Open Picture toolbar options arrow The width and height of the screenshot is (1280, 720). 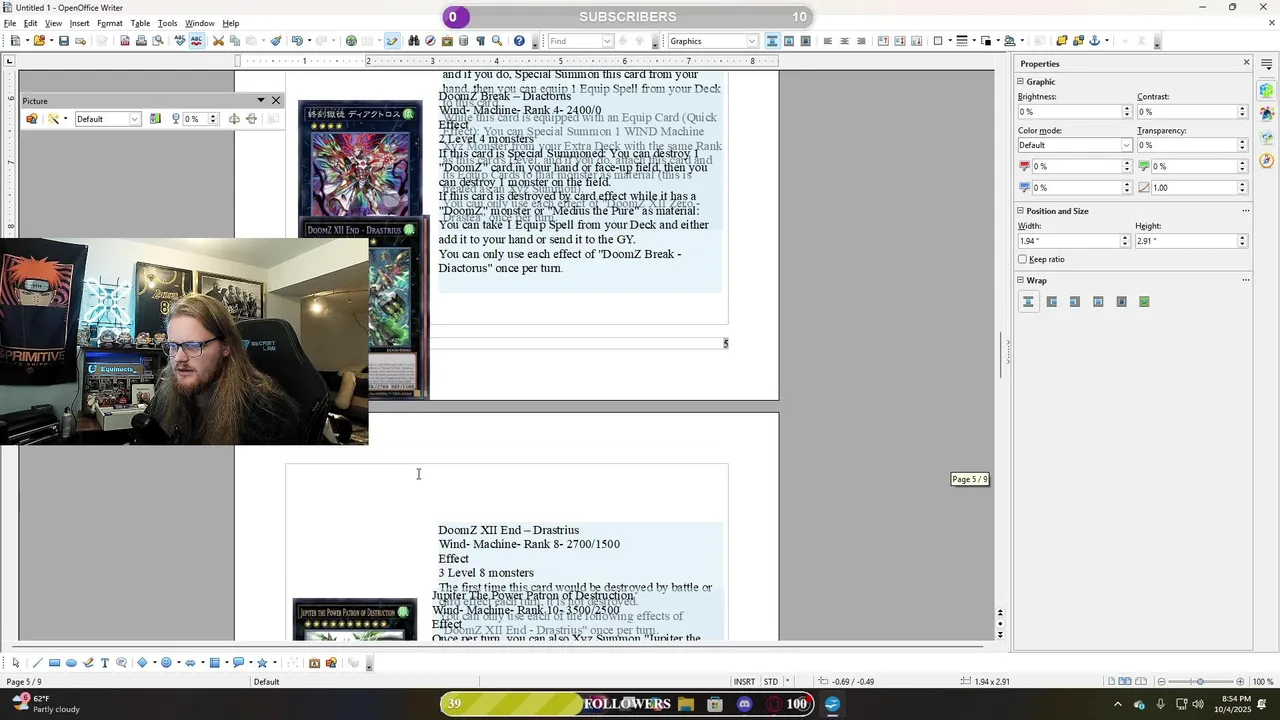tap(261, 100)
